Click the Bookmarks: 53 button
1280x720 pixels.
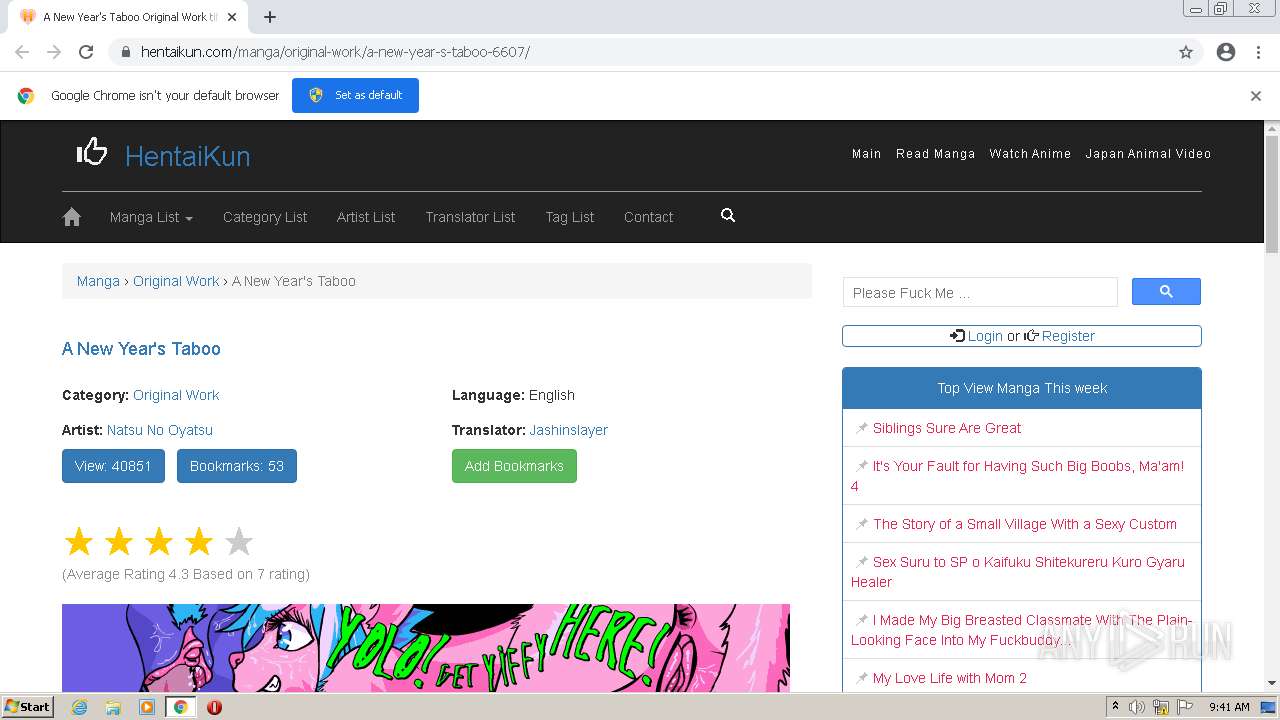point(237,466)
